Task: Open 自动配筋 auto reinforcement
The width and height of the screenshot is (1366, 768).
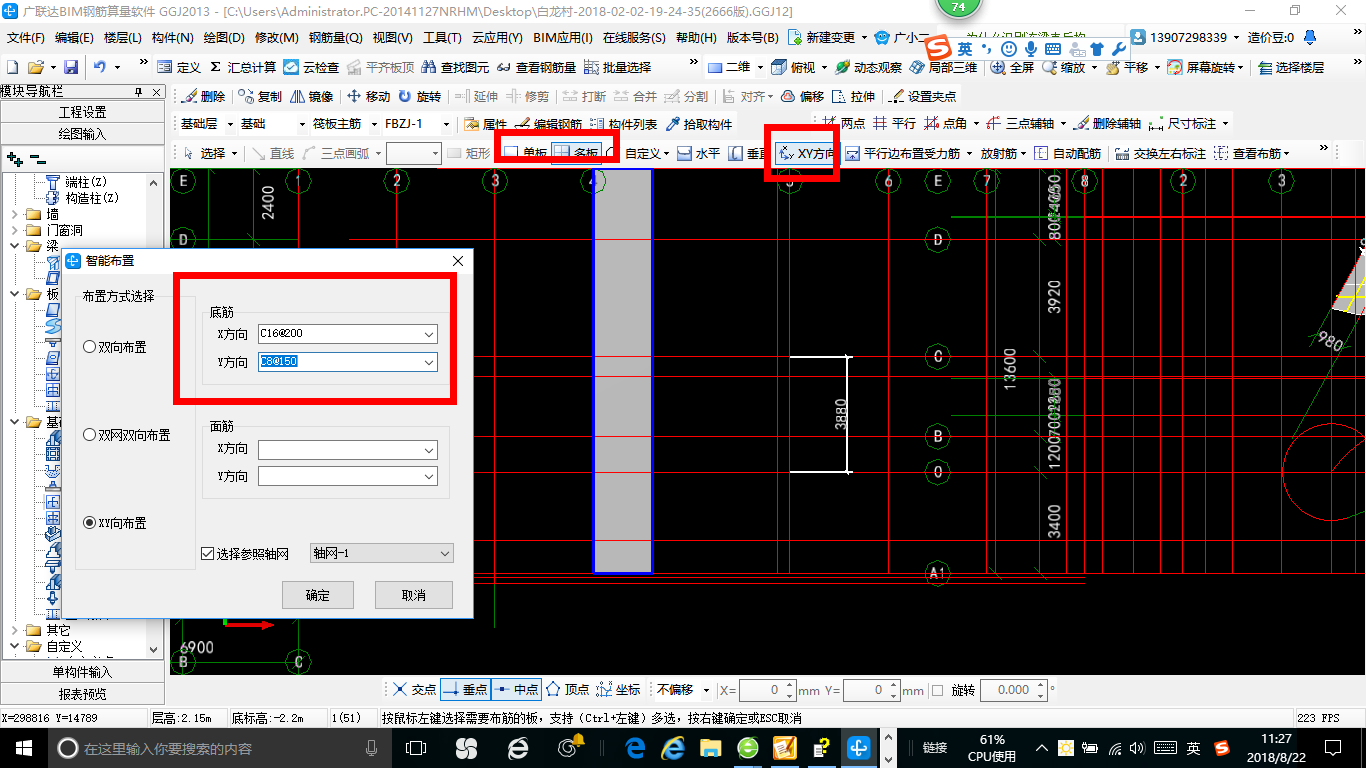Action: click(x=1067, y=153)
